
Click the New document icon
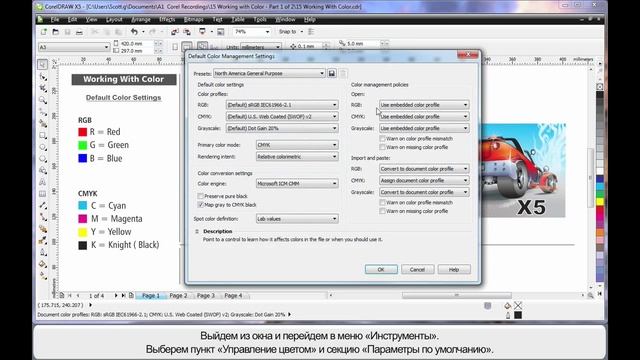(x=44, y=32)
